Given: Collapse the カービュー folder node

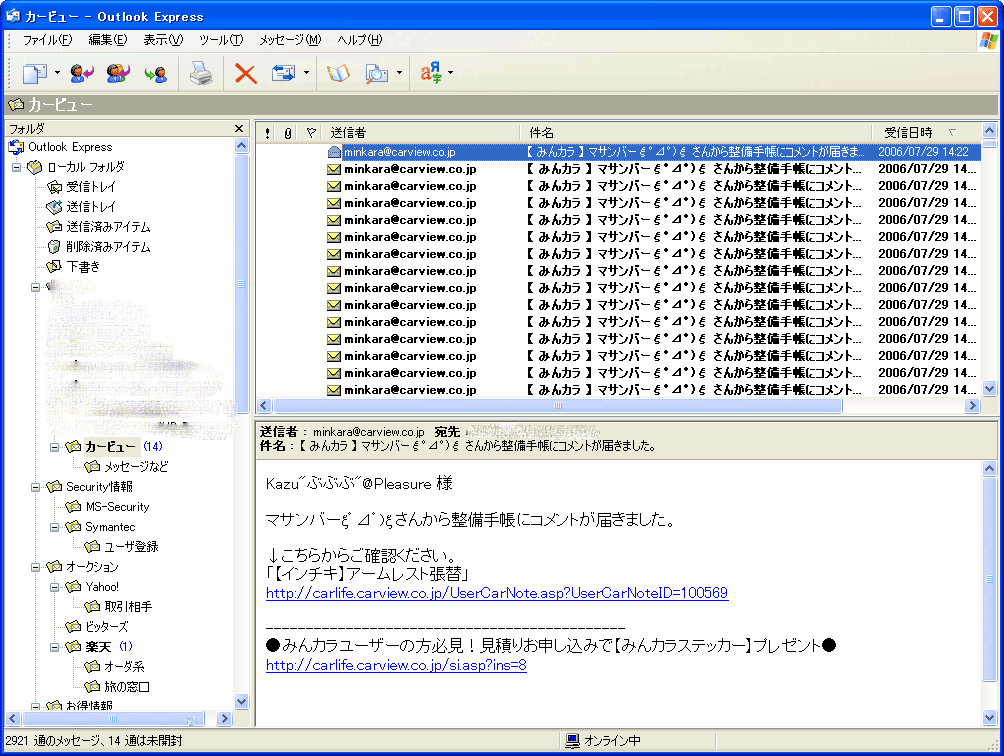Looking at the screenshot, I should tap(54, 447).
